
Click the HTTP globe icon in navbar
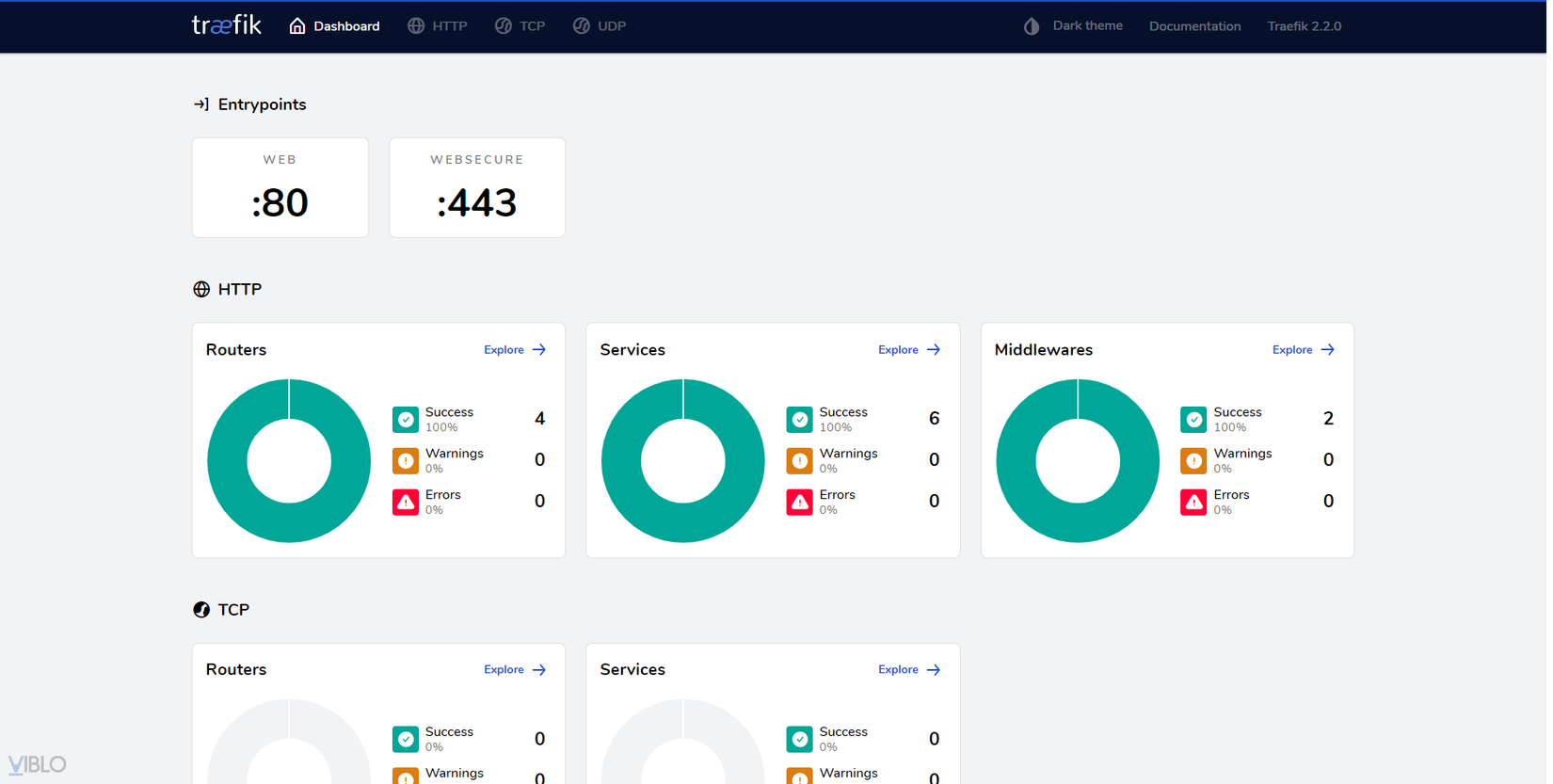pyautogui.click(x=416, y=26)
